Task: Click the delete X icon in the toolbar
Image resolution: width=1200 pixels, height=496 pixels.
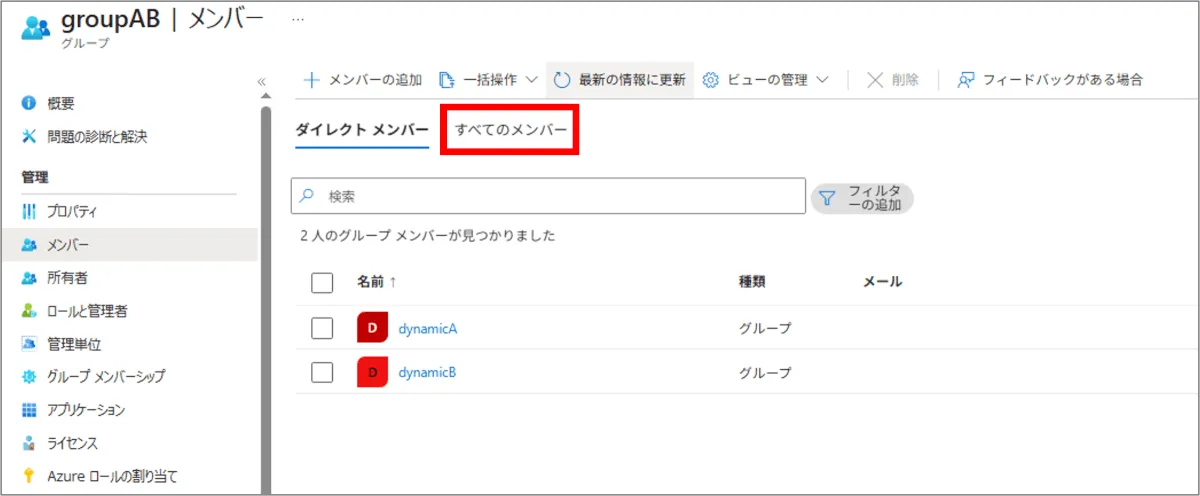Action: point(875,80)
